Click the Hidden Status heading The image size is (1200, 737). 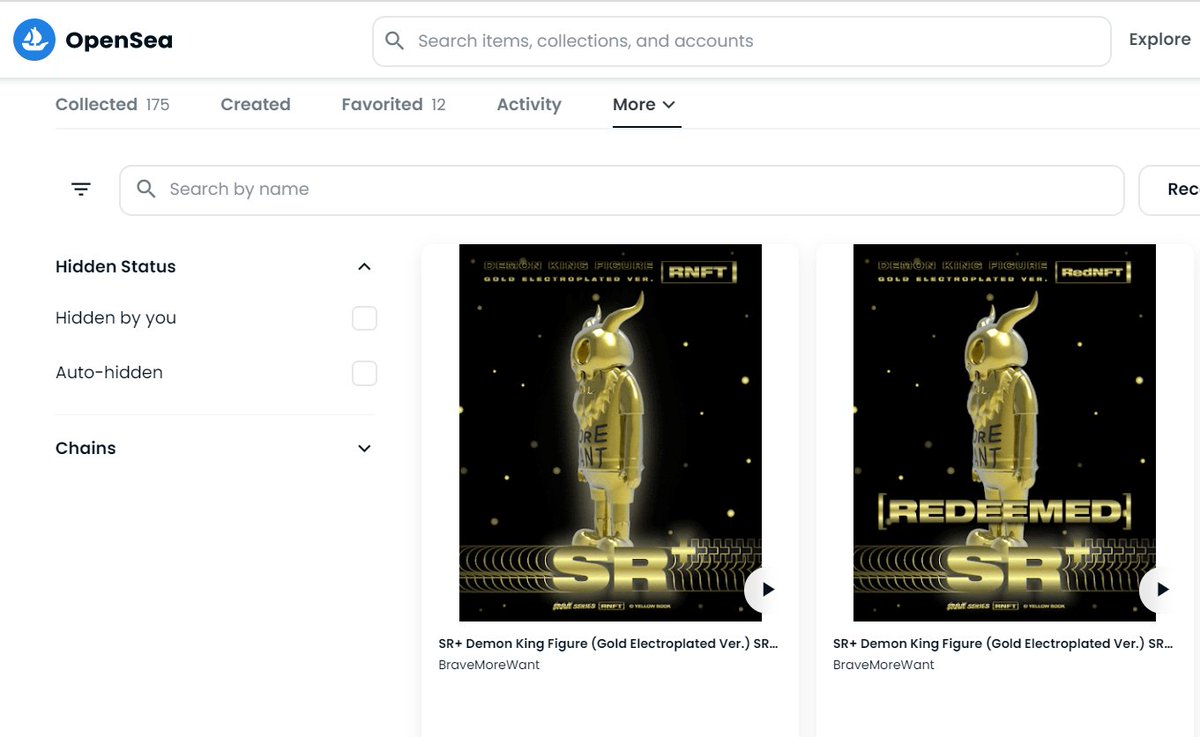tap(115, 267)
